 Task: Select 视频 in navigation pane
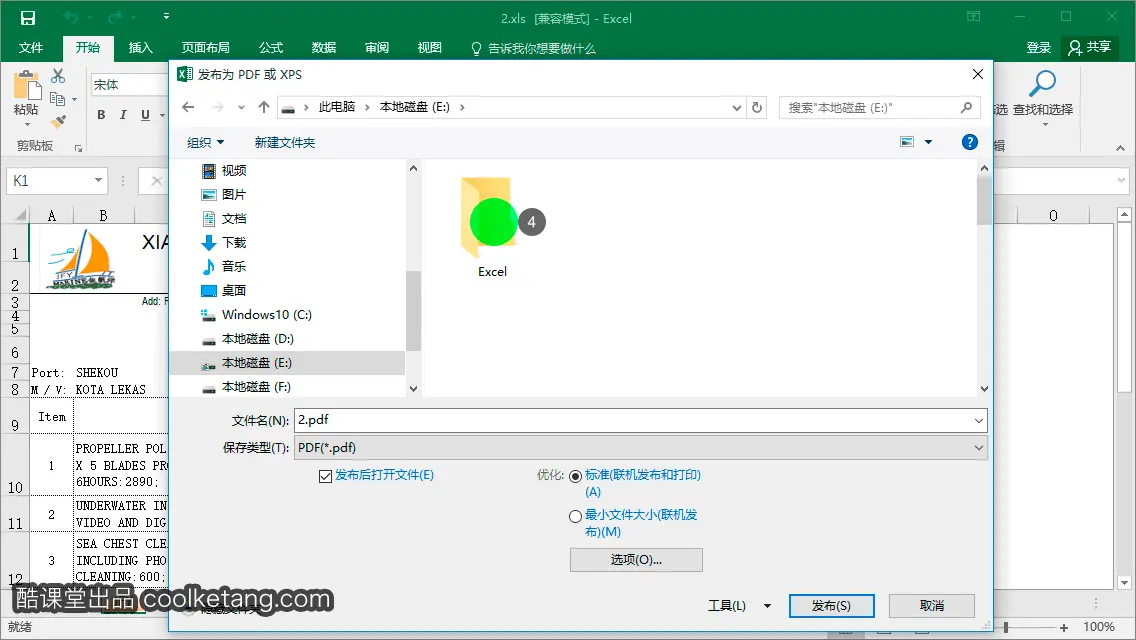coord(234,170)
